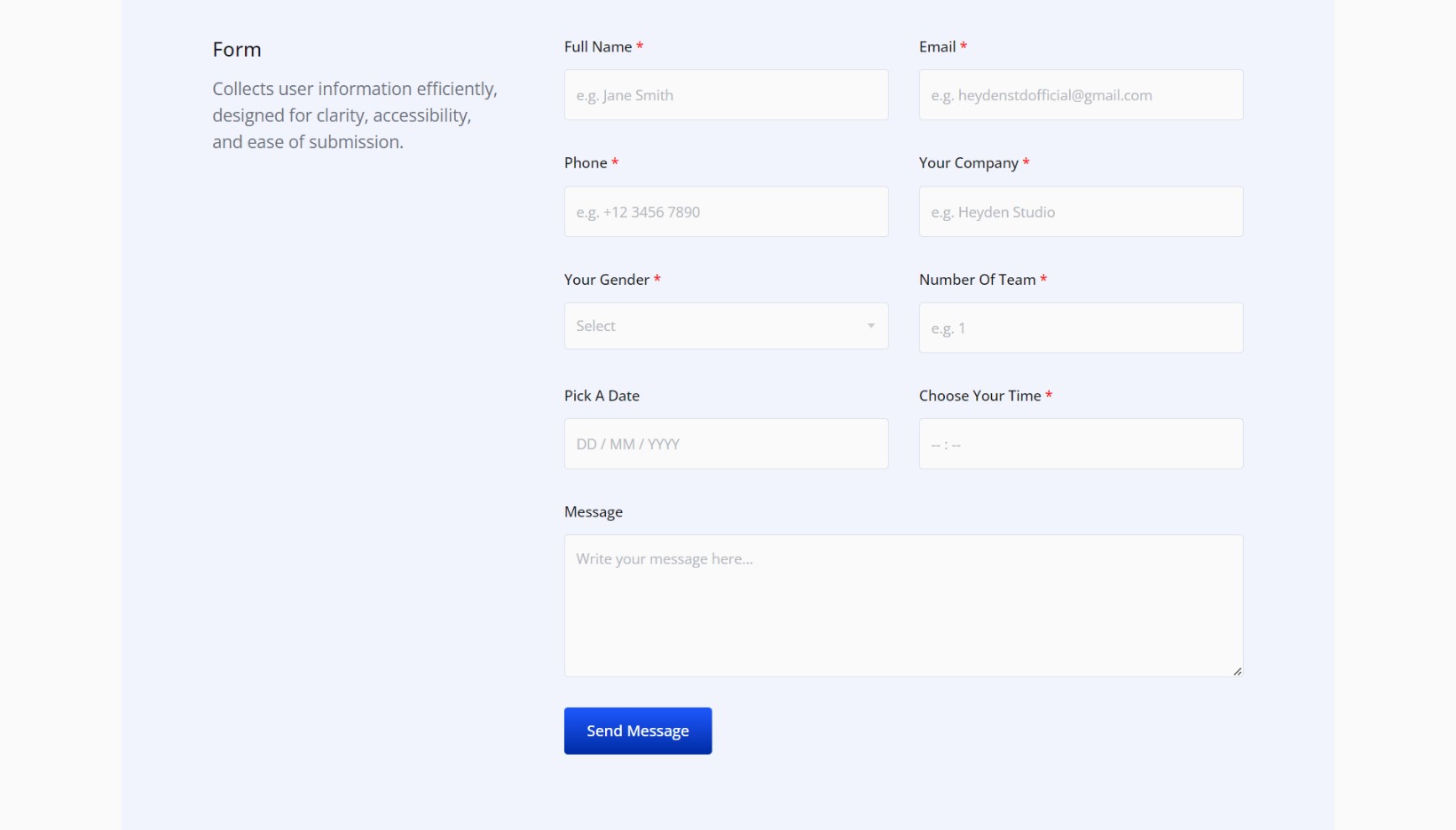Image resolution: width=1456 pixels, height=830 pixels.
Task: Click the Your Gender label
Action: [607, 280]
